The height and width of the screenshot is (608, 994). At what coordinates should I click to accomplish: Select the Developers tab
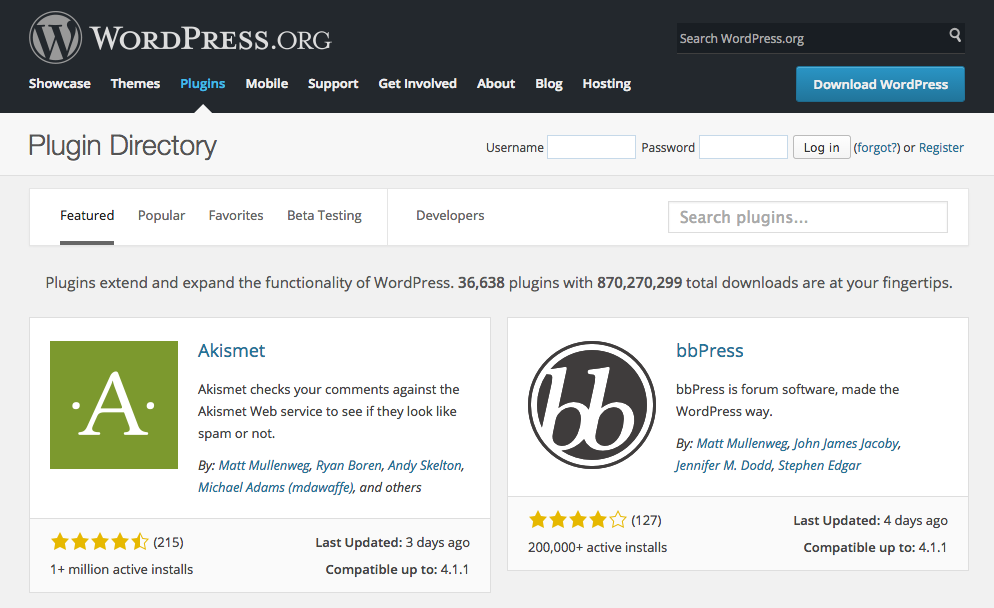[450, 215]
